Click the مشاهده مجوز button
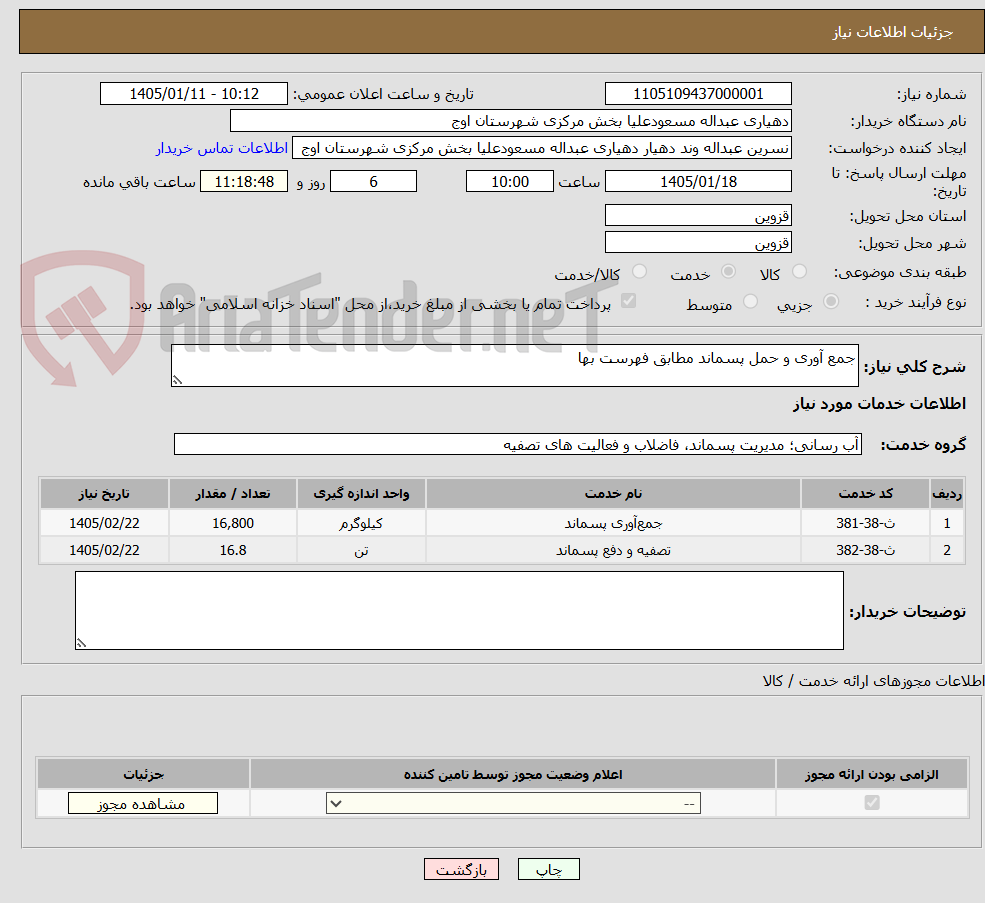Screen dimensions: 985x903 pyautogui.click(x=143, y=803)
